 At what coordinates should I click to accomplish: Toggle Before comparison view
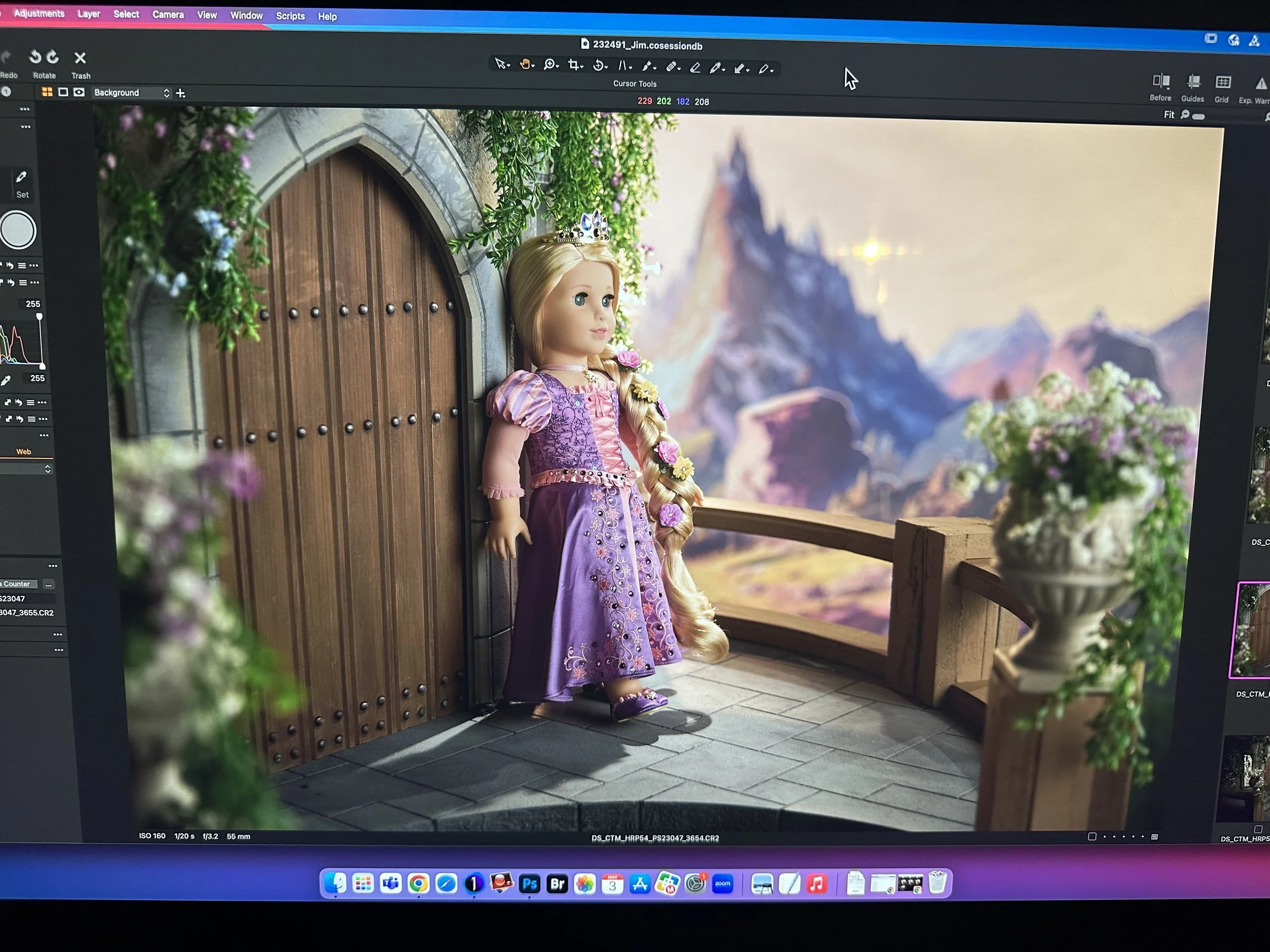pyautogui.click(x=1161, y=81)
